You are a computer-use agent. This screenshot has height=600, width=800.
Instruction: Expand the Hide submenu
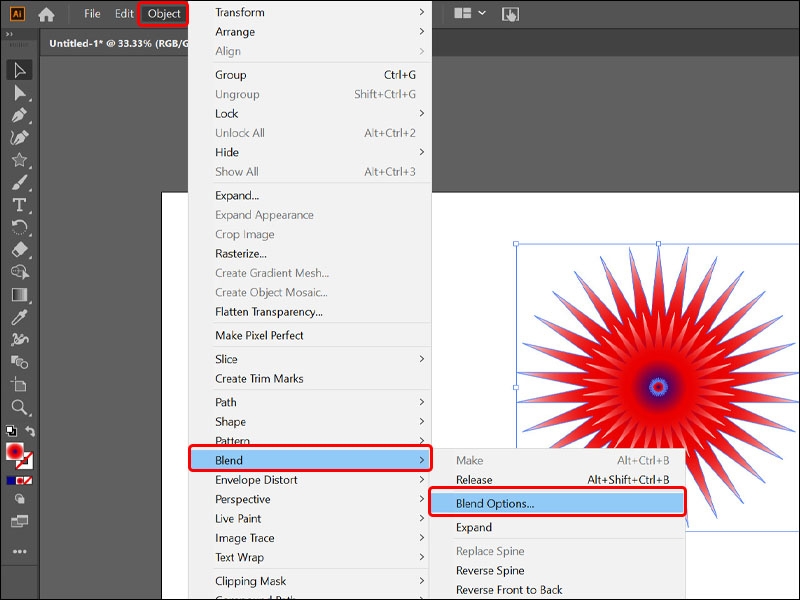point(310,152)
